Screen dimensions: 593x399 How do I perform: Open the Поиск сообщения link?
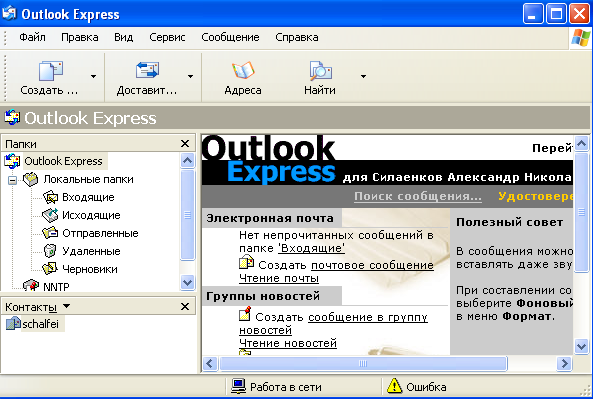(418, 196)
